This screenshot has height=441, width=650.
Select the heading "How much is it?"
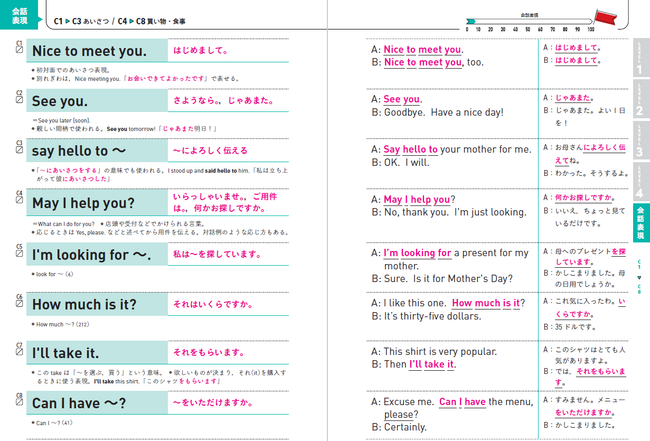click(x=84, y=305)
